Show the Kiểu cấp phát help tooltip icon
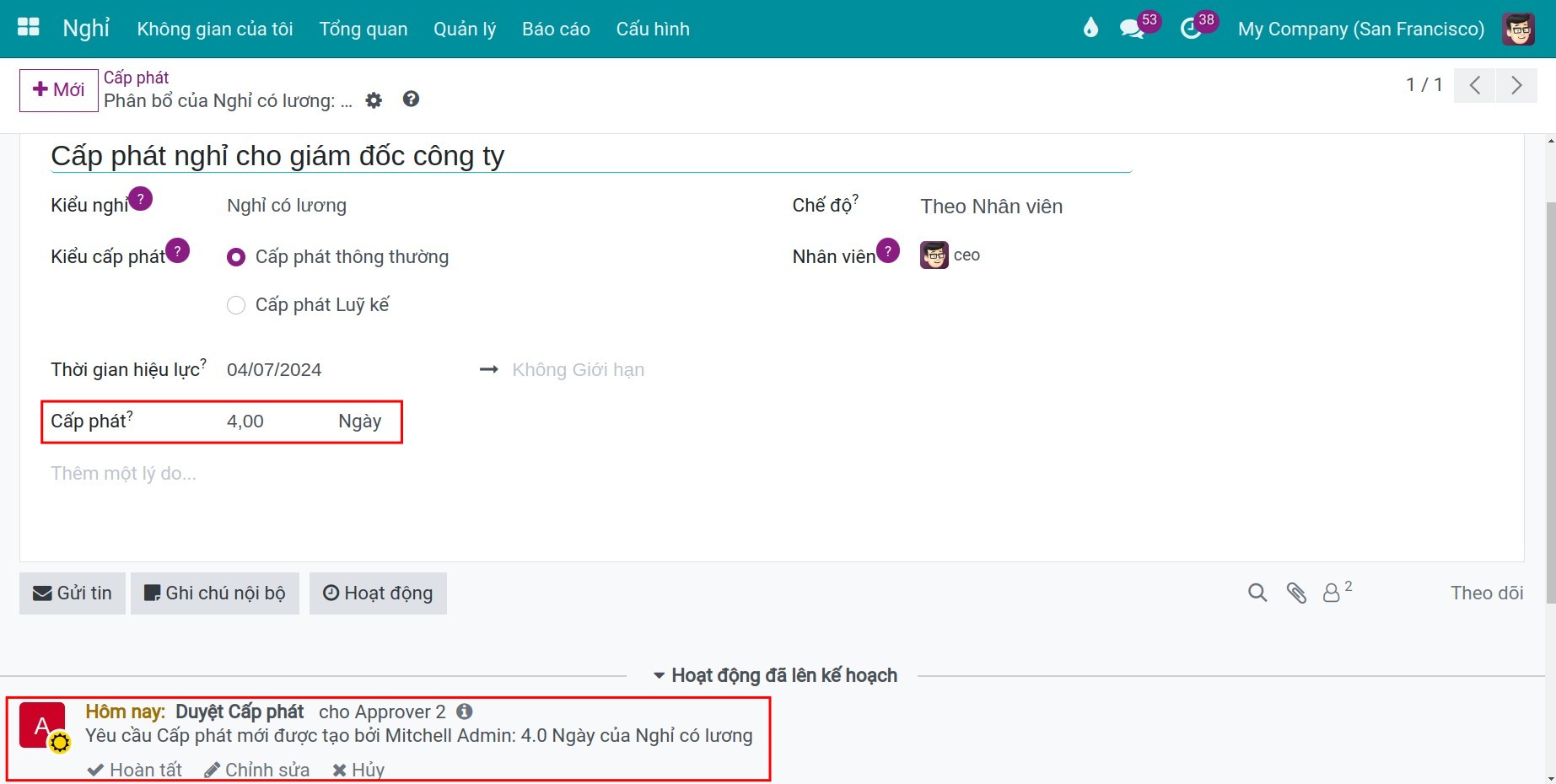Viewport: 1556px width, 784px height. pos(178,250)
